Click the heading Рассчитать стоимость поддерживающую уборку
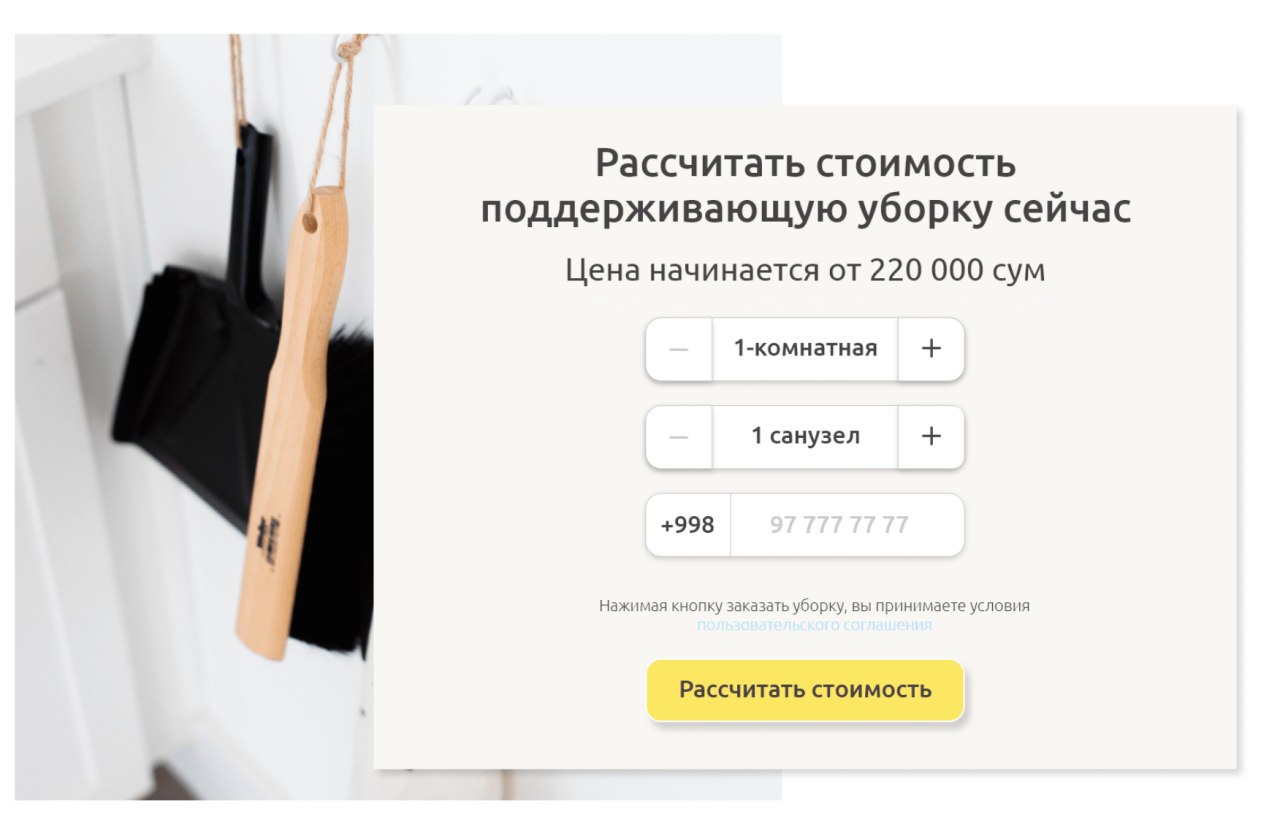The height and width of the screenshot is (819, 1280). [x=806, y=187]
